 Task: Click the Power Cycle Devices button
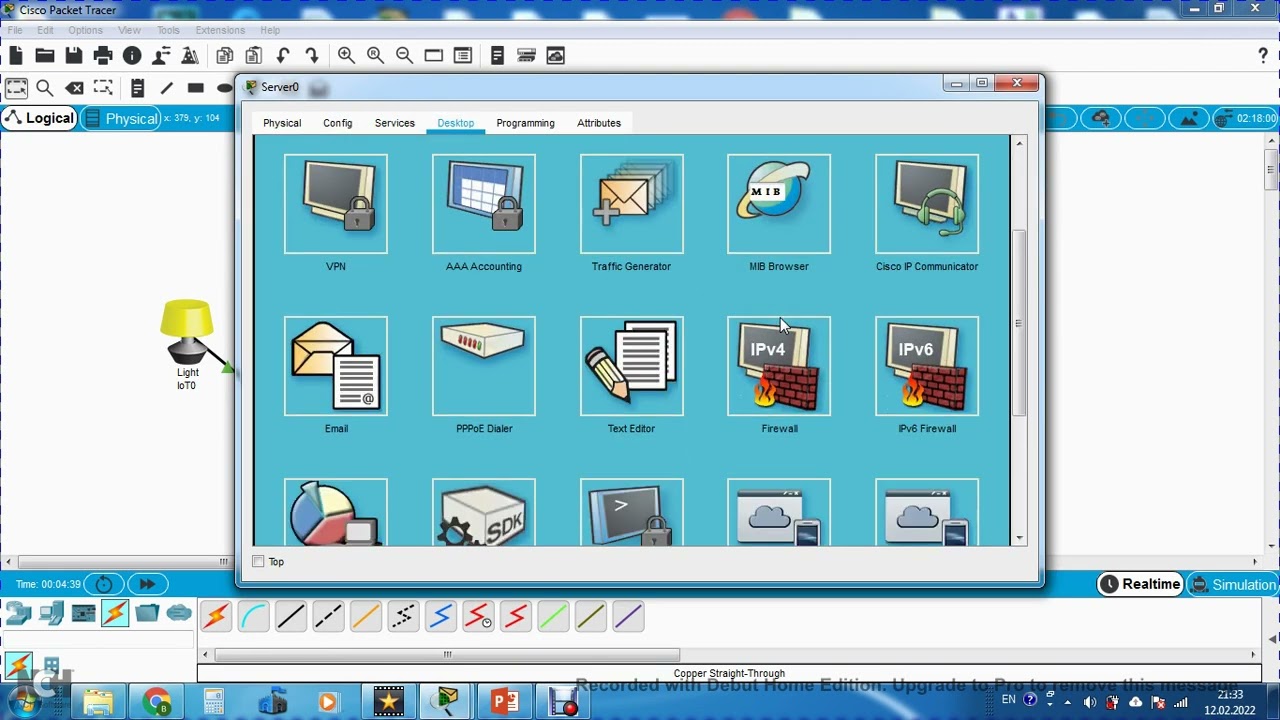pos(104,584)
